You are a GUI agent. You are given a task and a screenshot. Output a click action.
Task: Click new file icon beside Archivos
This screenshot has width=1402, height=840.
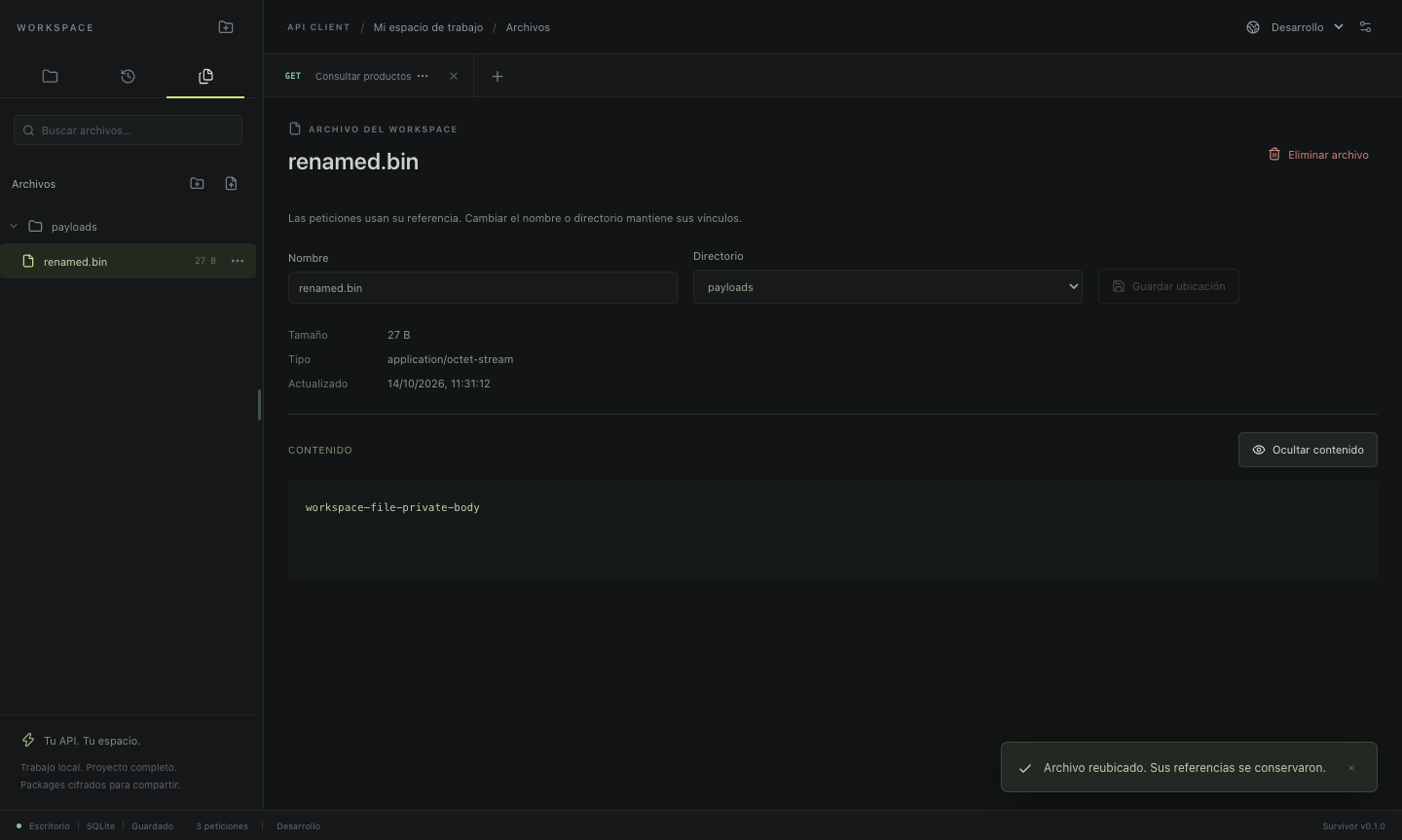point(231,183)
